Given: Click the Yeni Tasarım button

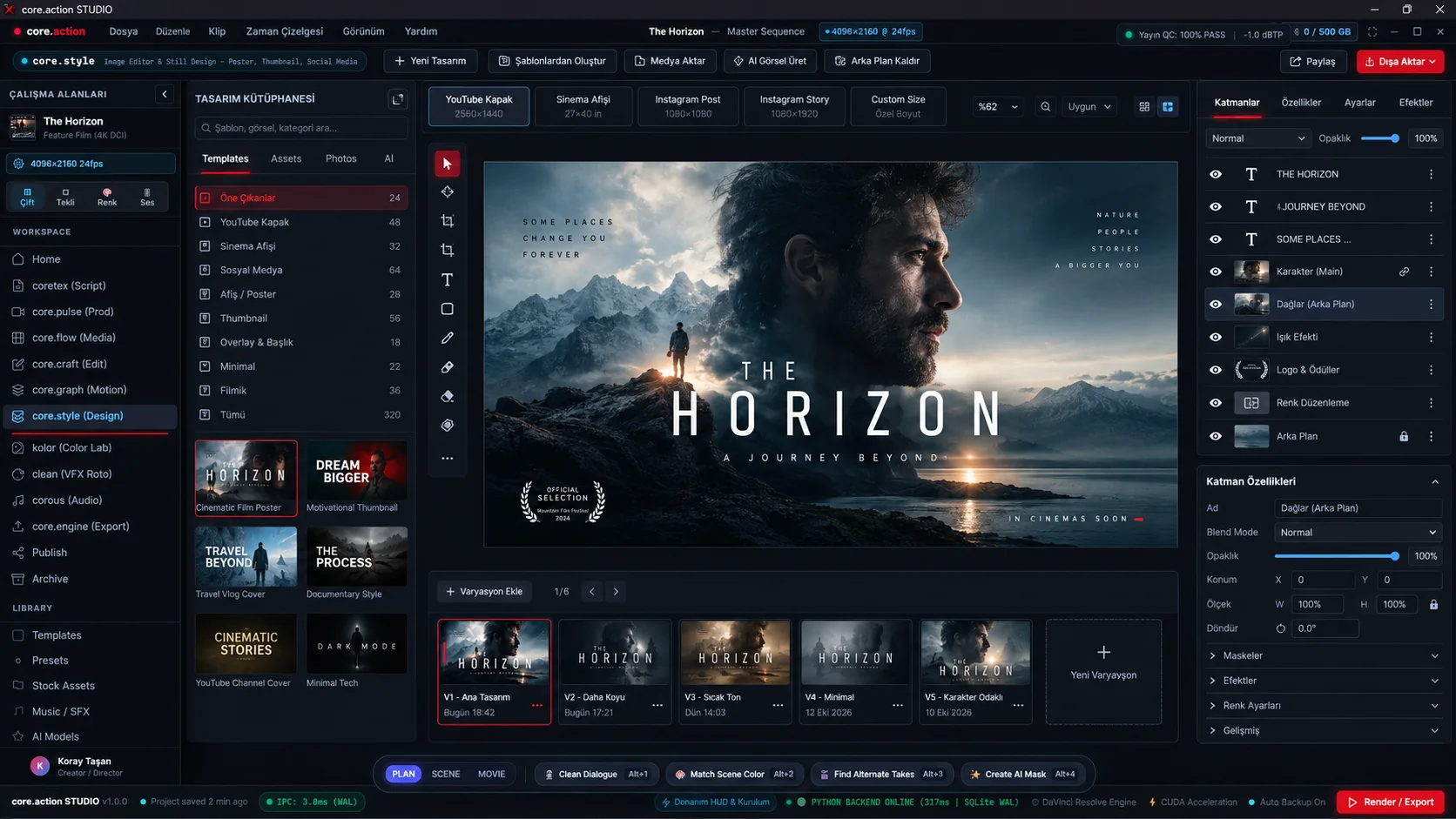Looking at the screenshot, I should coord(430,61).
